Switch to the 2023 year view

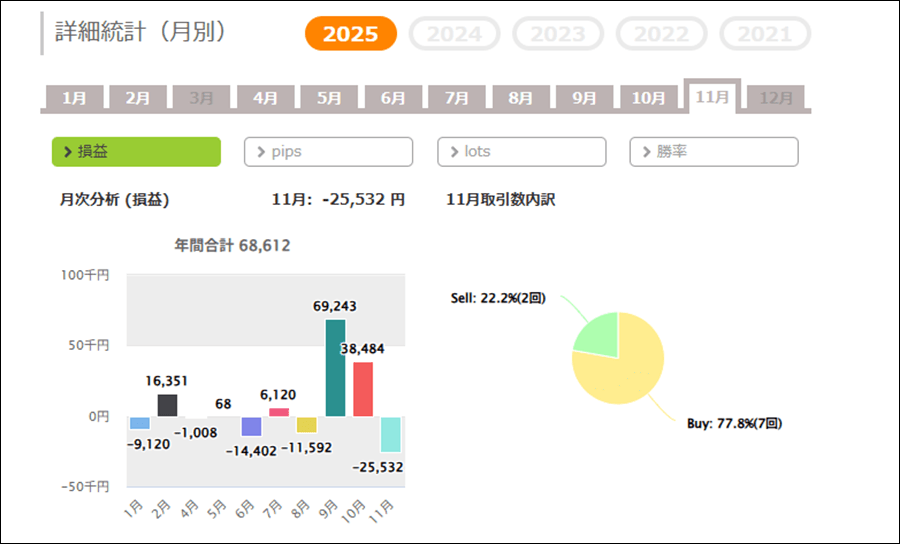558,34
